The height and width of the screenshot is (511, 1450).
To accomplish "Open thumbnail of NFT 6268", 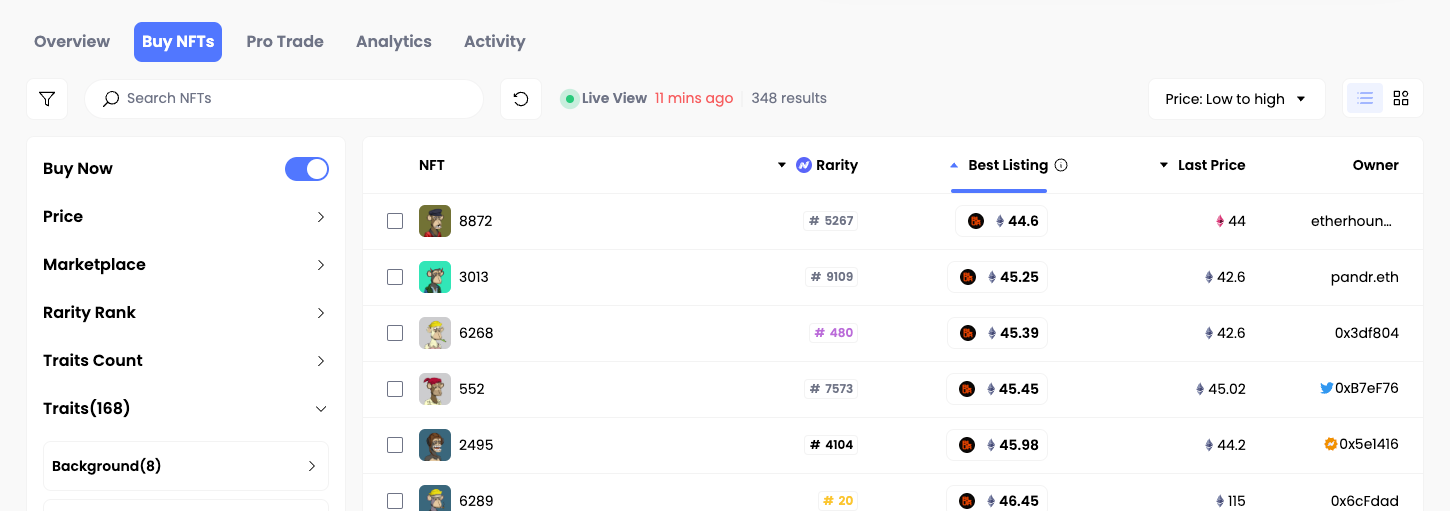I will pos(435,333).
